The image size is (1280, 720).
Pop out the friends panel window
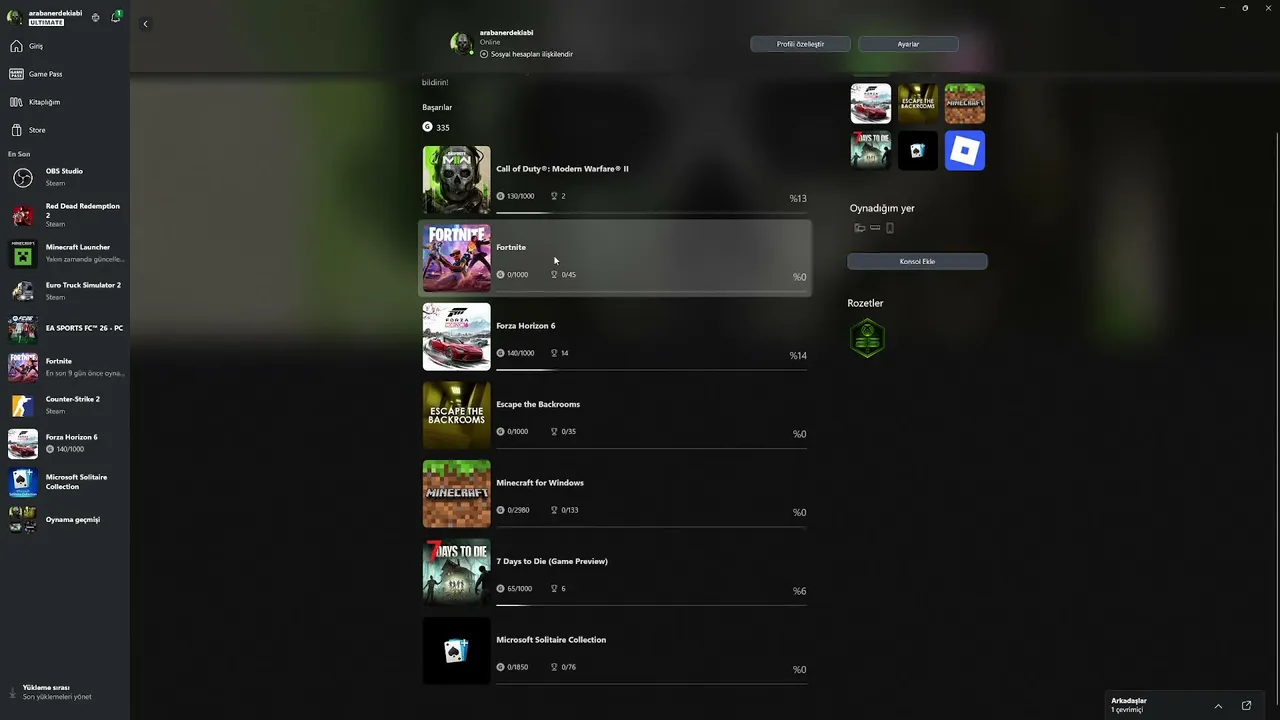1246,705
